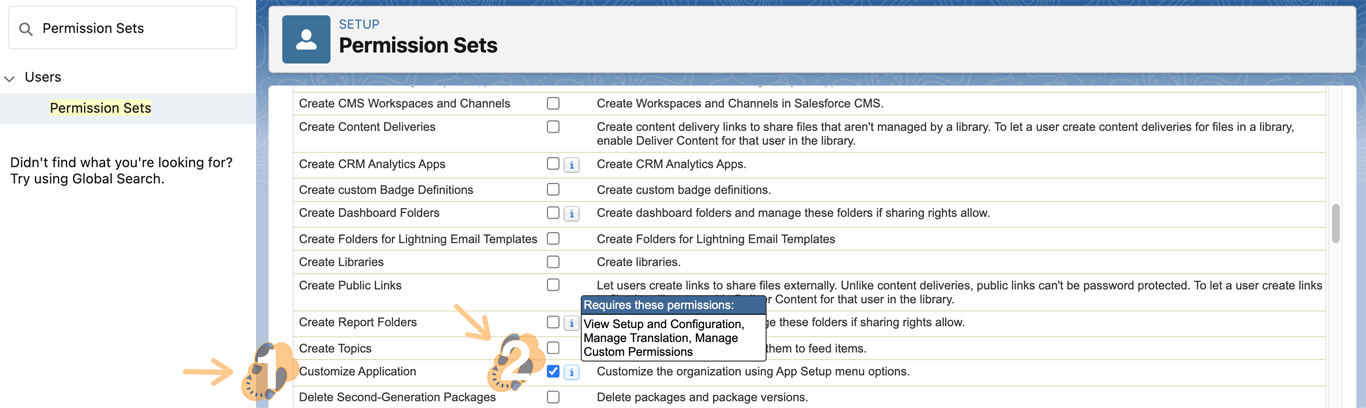Enable Create CMS Workspaces and Channels checkbox
This screenshot has width=1366, height=408.
553,103
